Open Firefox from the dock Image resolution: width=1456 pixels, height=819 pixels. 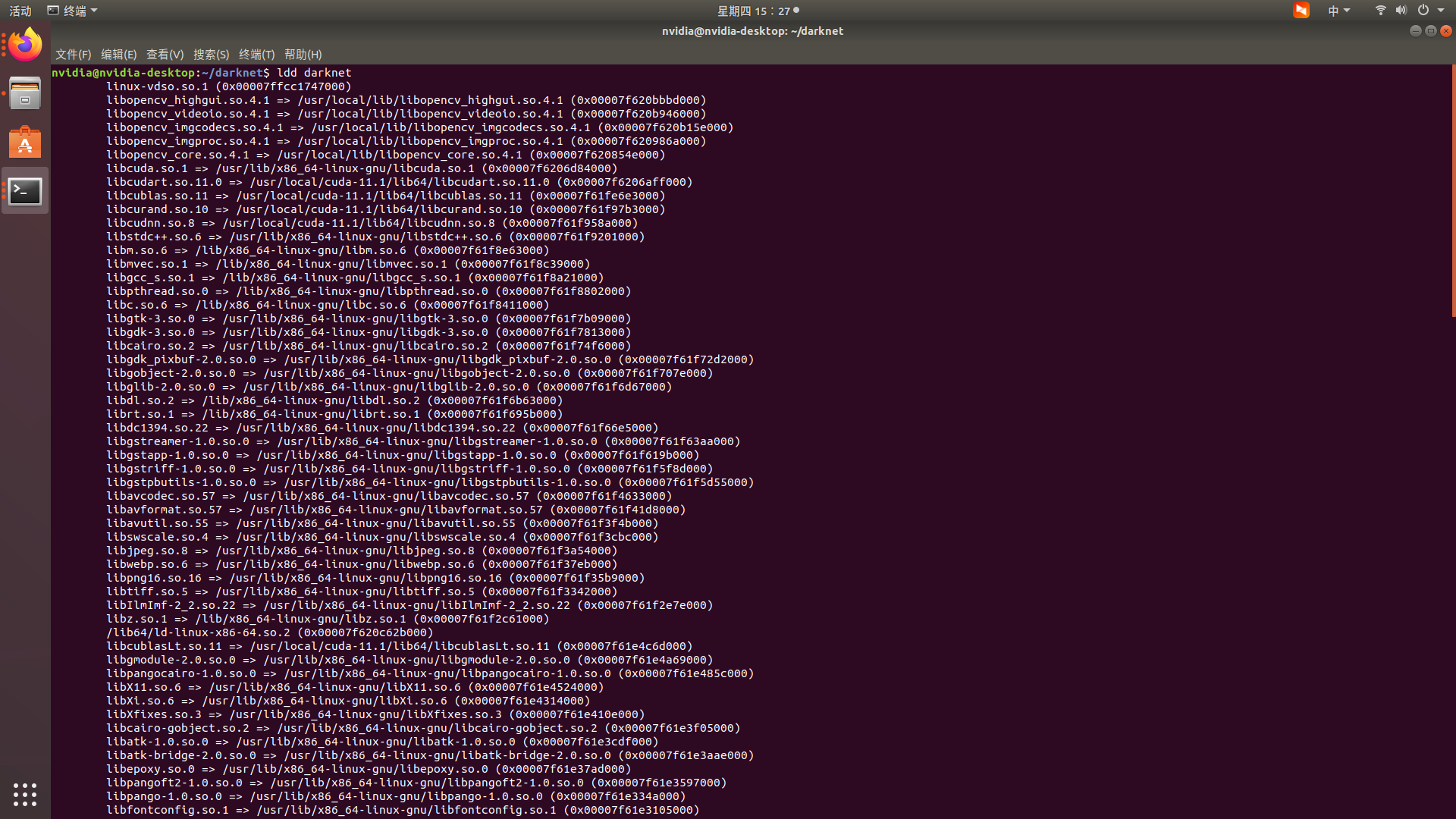(x=24, y=44)
